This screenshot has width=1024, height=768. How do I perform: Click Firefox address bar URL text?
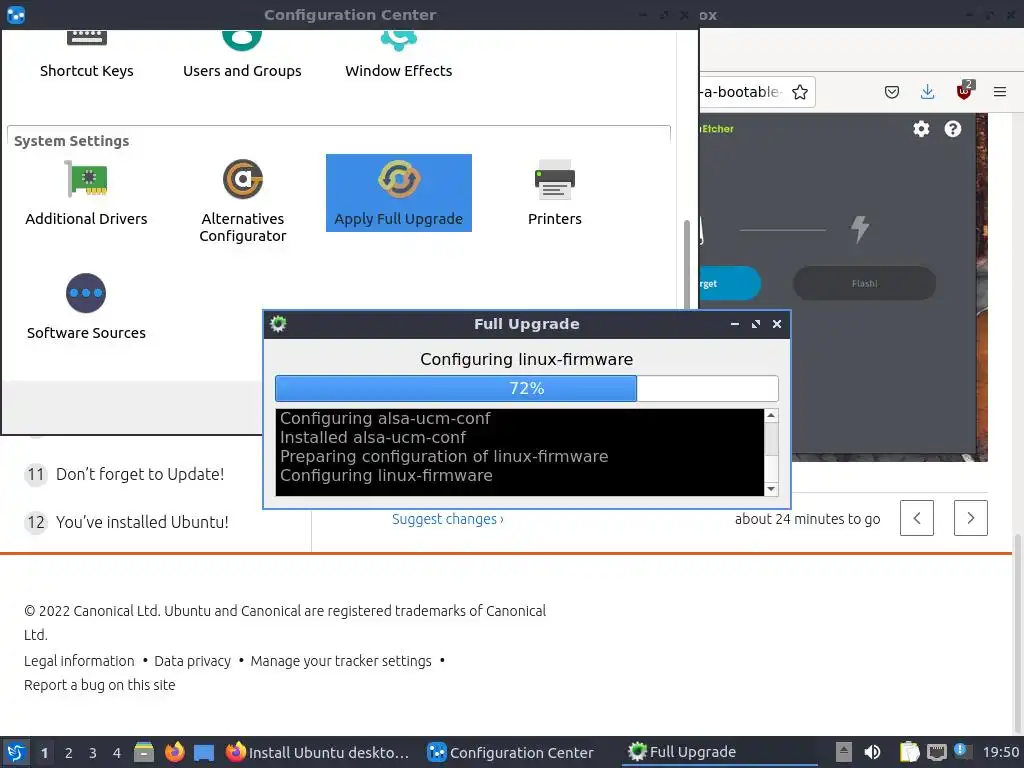pos(743,92)
